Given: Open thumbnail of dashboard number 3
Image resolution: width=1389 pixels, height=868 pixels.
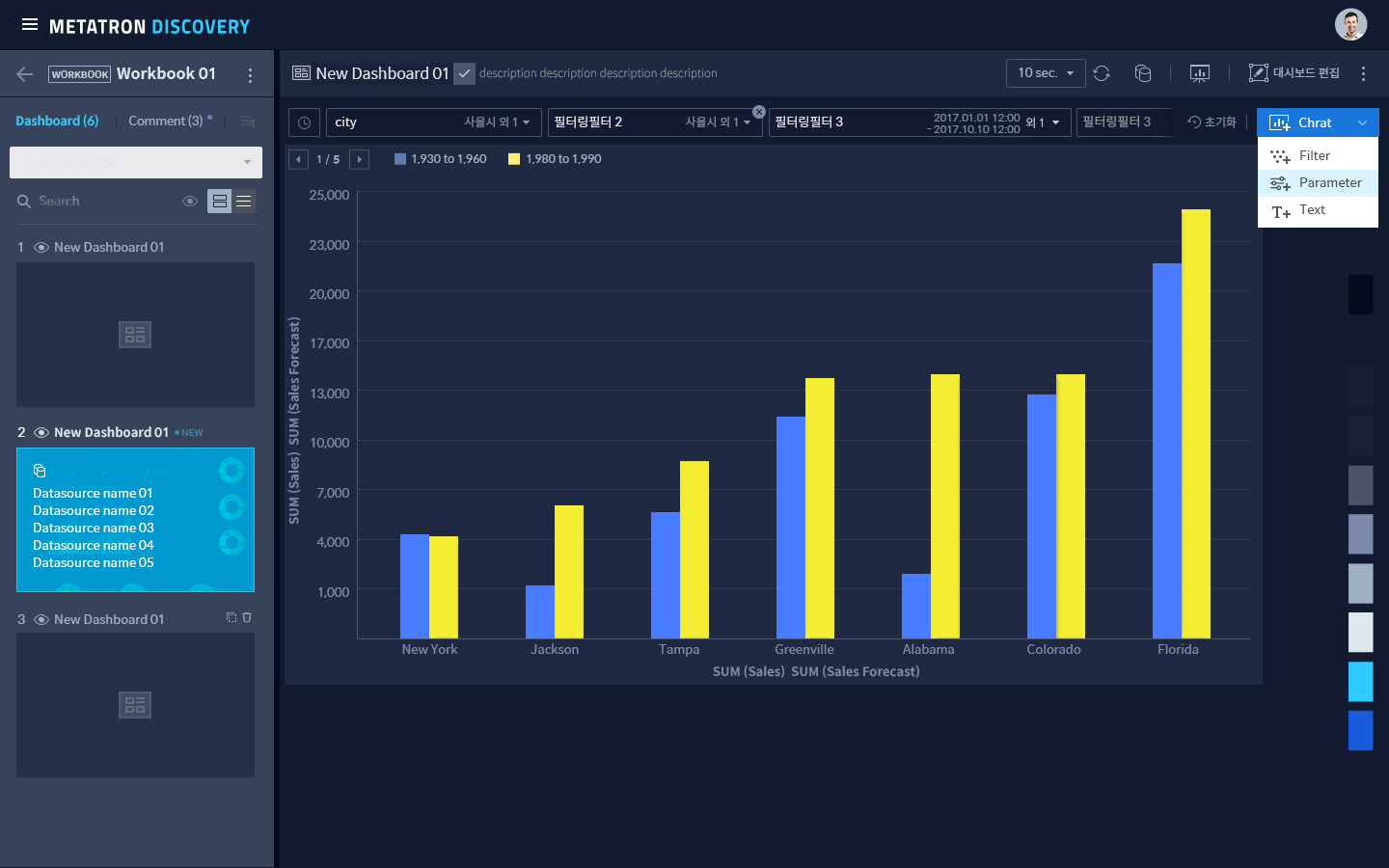Looking at the screenshot, I should pyautogui.click(x=135, y=705).
